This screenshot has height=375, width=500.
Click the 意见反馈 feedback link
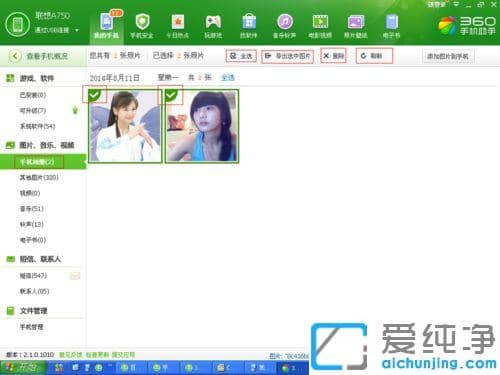pyautogui.click(x=70, y=355)
